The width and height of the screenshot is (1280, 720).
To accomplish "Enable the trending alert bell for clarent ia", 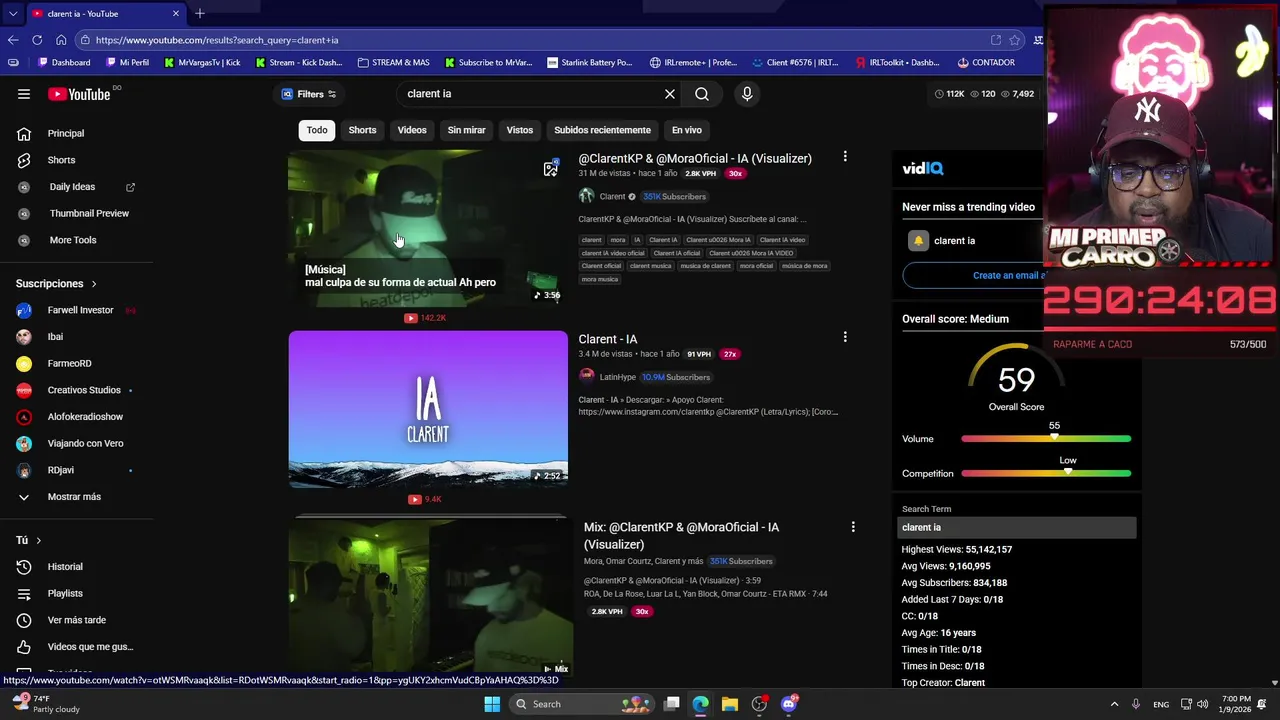I will click(918, 241).
